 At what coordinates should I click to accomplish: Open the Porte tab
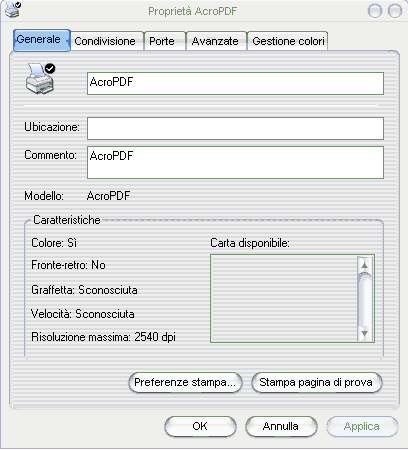pos(164,41)
